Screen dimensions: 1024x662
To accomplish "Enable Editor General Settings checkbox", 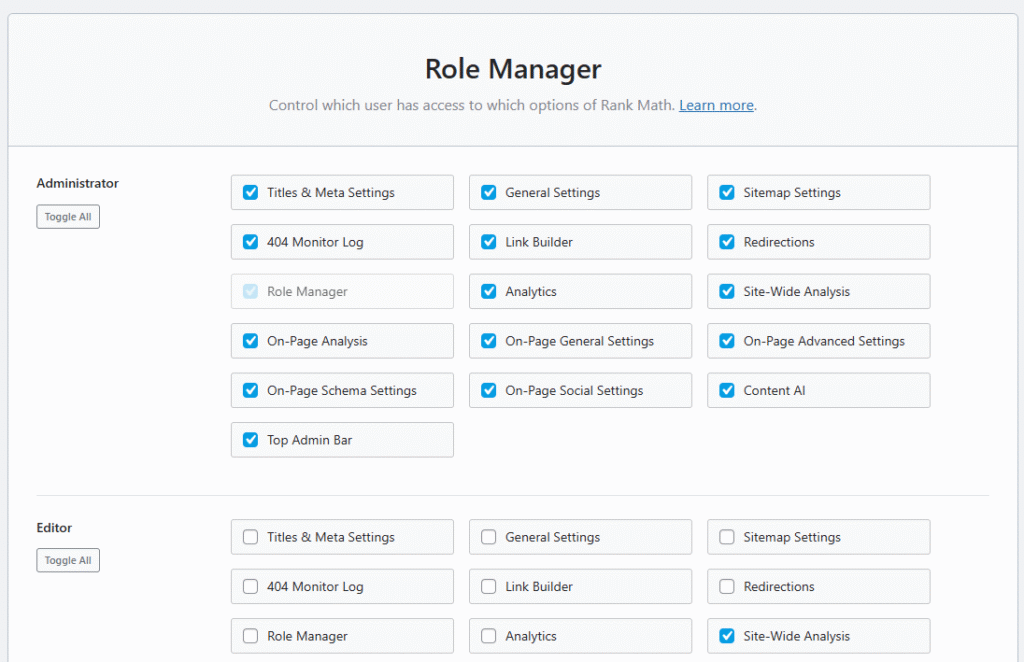I will click(488, 537).
